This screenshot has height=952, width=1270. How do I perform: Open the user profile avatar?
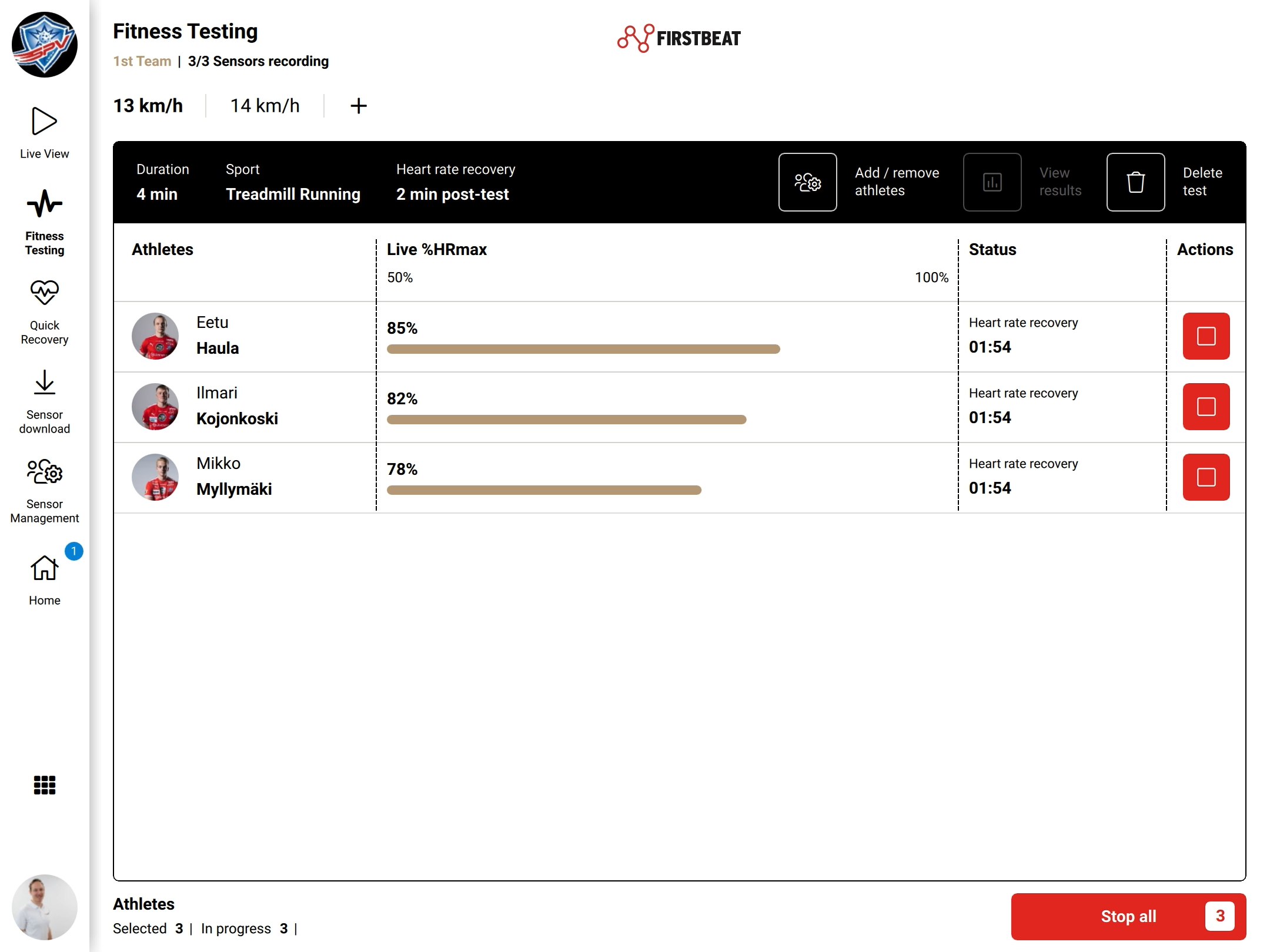pyautogui.click(x=45, y=907)
